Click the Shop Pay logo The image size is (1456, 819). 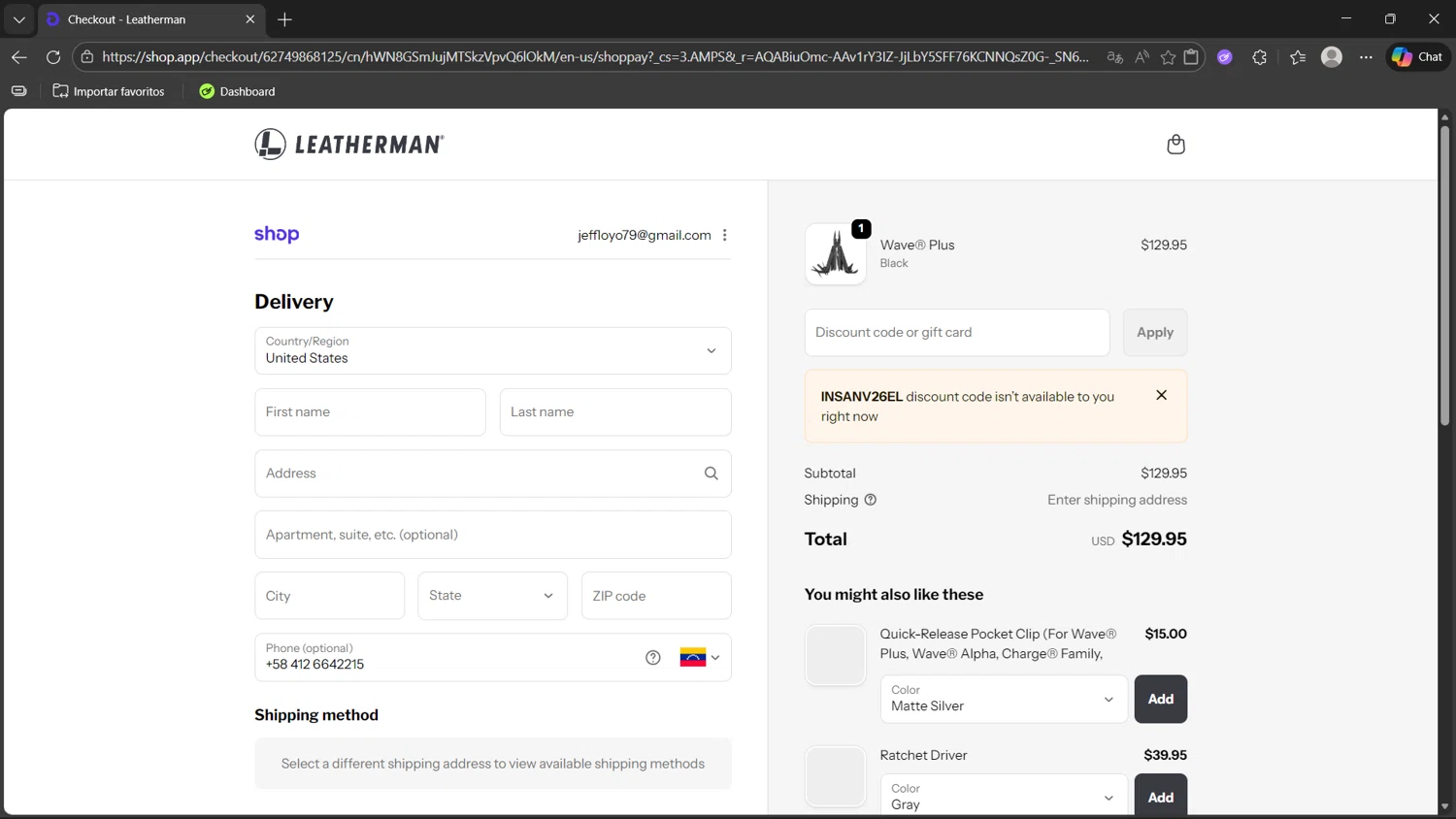(277, 235)
